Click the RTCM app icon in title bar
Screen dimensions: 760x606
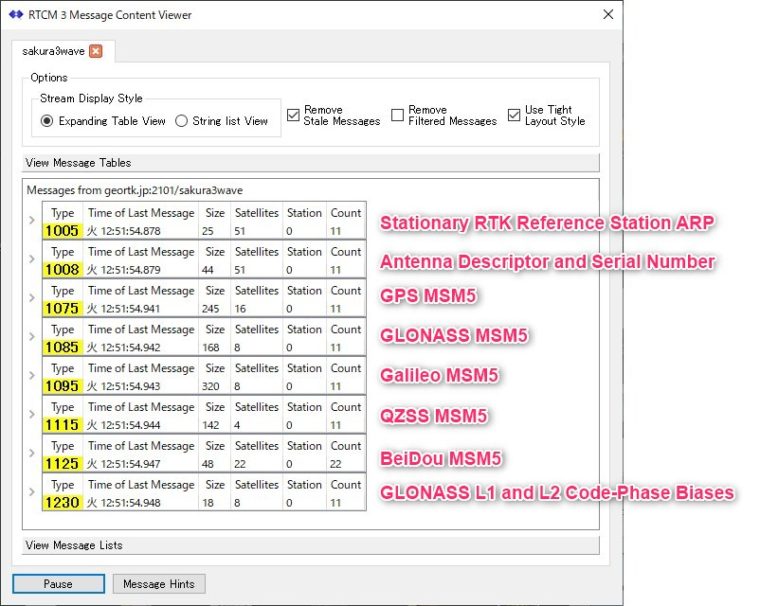click(x=16, y=15)
